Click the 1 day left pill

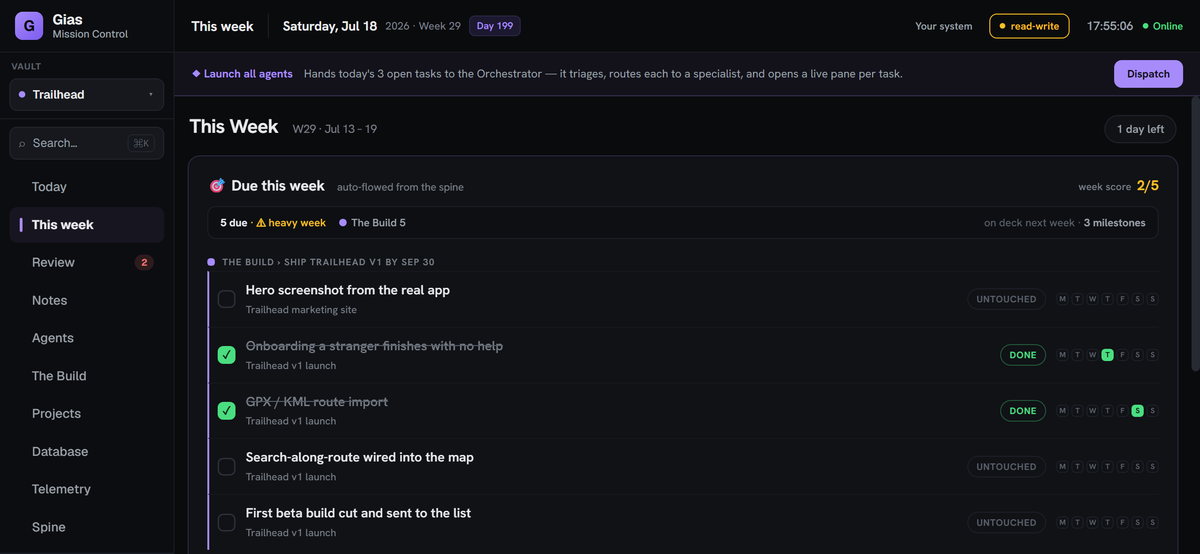tap(1141, 129)
